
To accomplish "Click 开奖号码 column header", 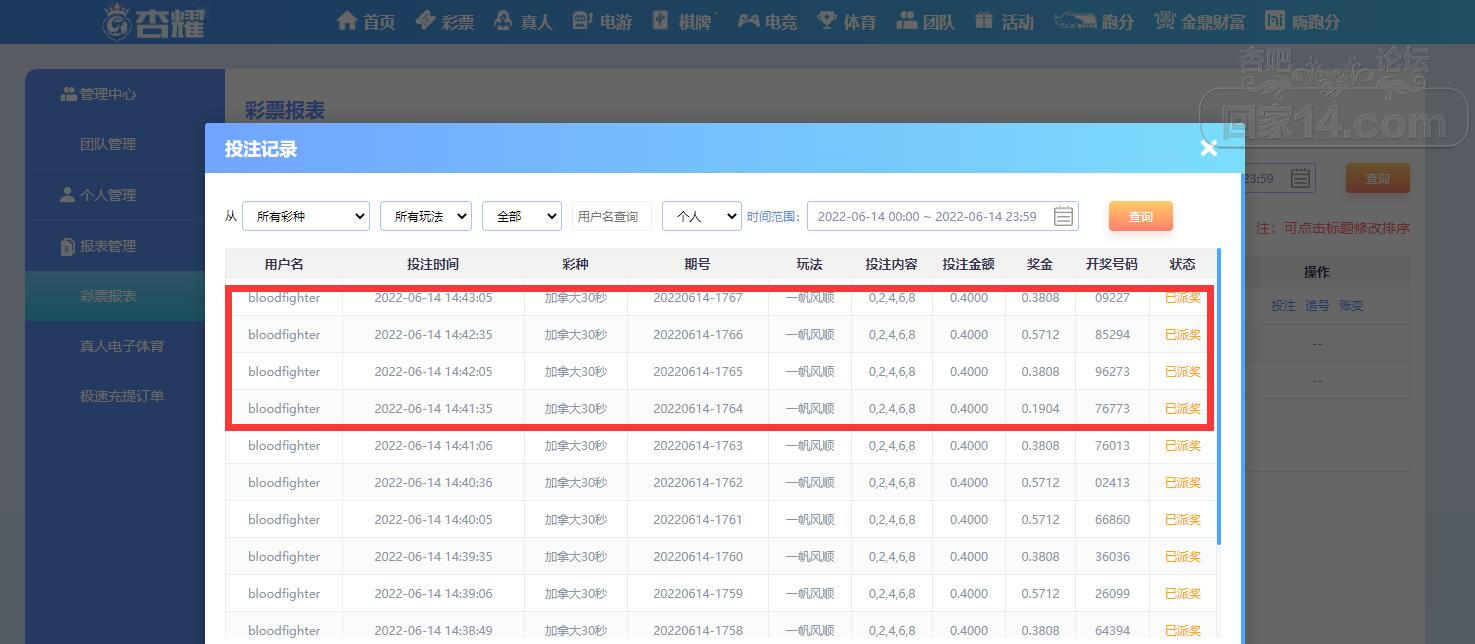I will (1112, 264).
